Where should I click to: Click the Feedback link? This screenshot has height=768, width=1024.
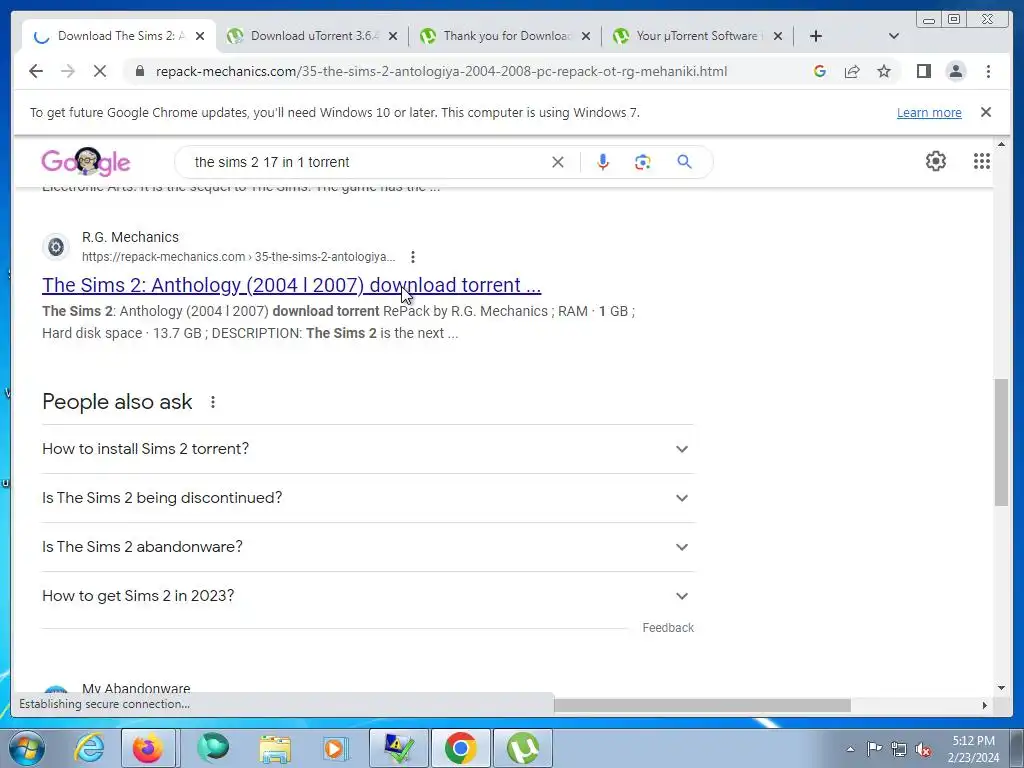(668, 628)
